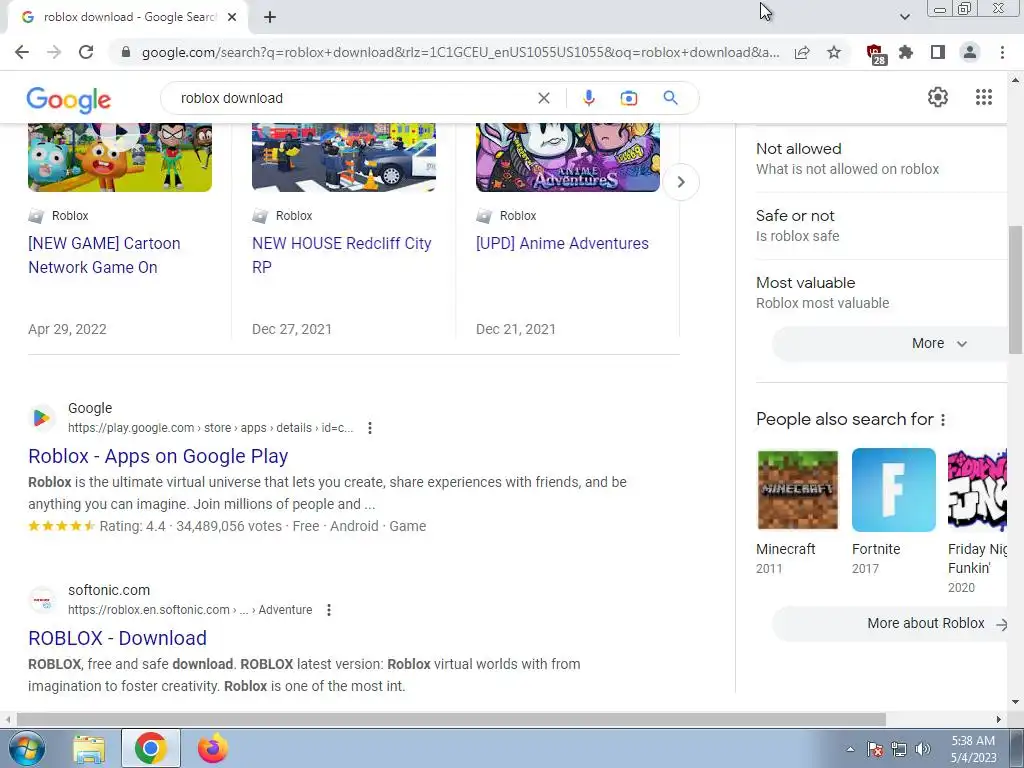Image resolution: width=1024 pixels, height=768 pixels.
Task: Click the horizontal scroll right arrow
Action: (x=999, y=719)
